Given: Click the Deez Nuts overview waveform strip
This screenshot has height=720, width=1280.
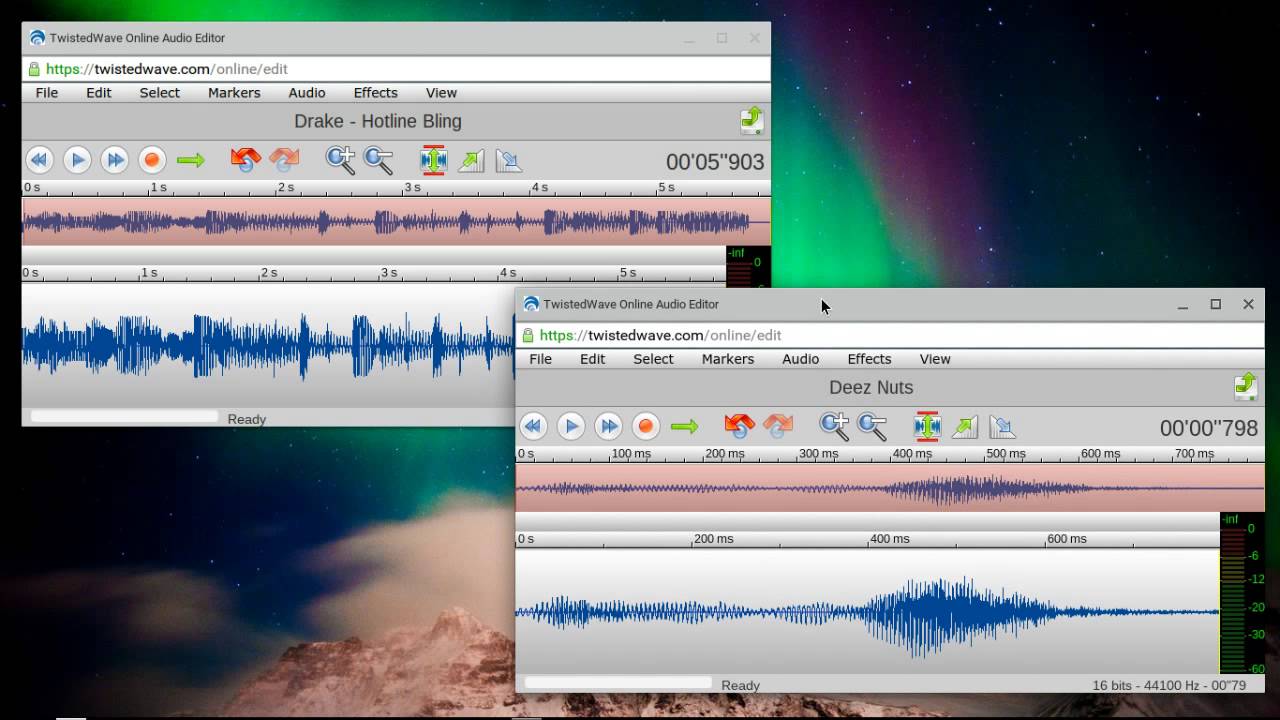Looking at the screenshot, I should click(x=890, y=487).
